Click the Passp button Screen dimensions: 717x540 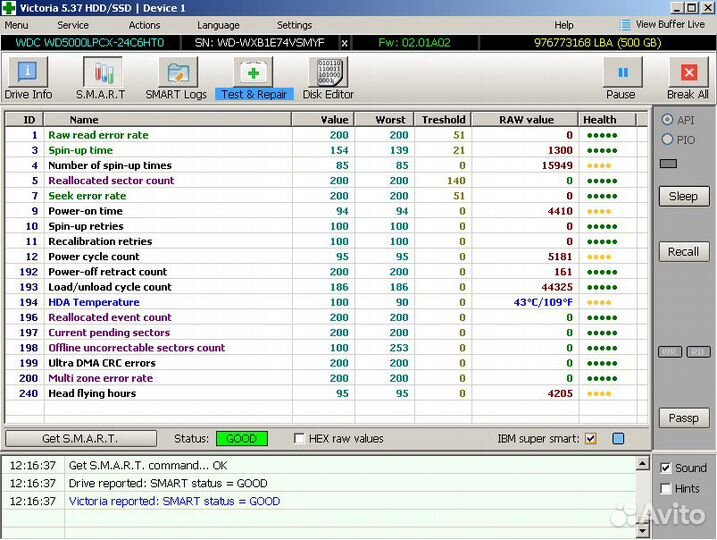684,418
